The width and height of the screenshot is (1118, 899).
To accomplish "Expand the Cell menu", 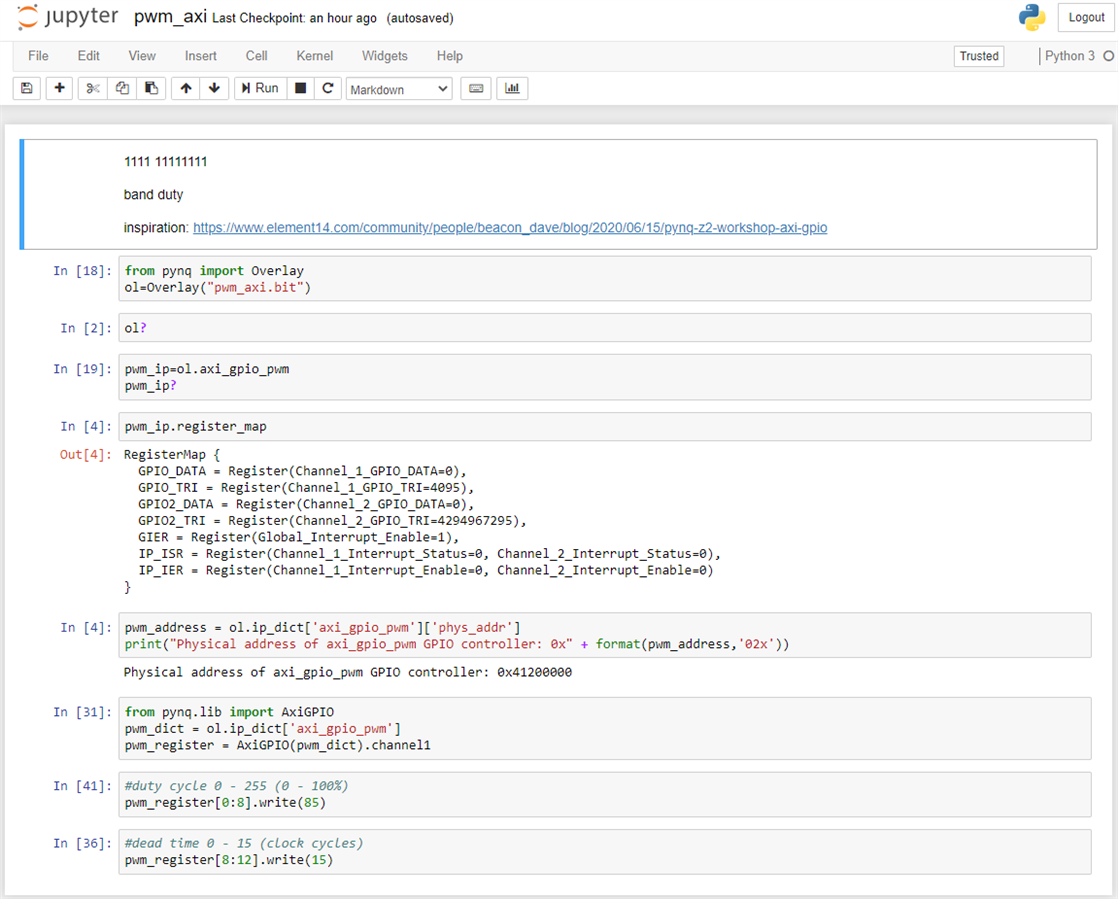I will click(257, 56).
